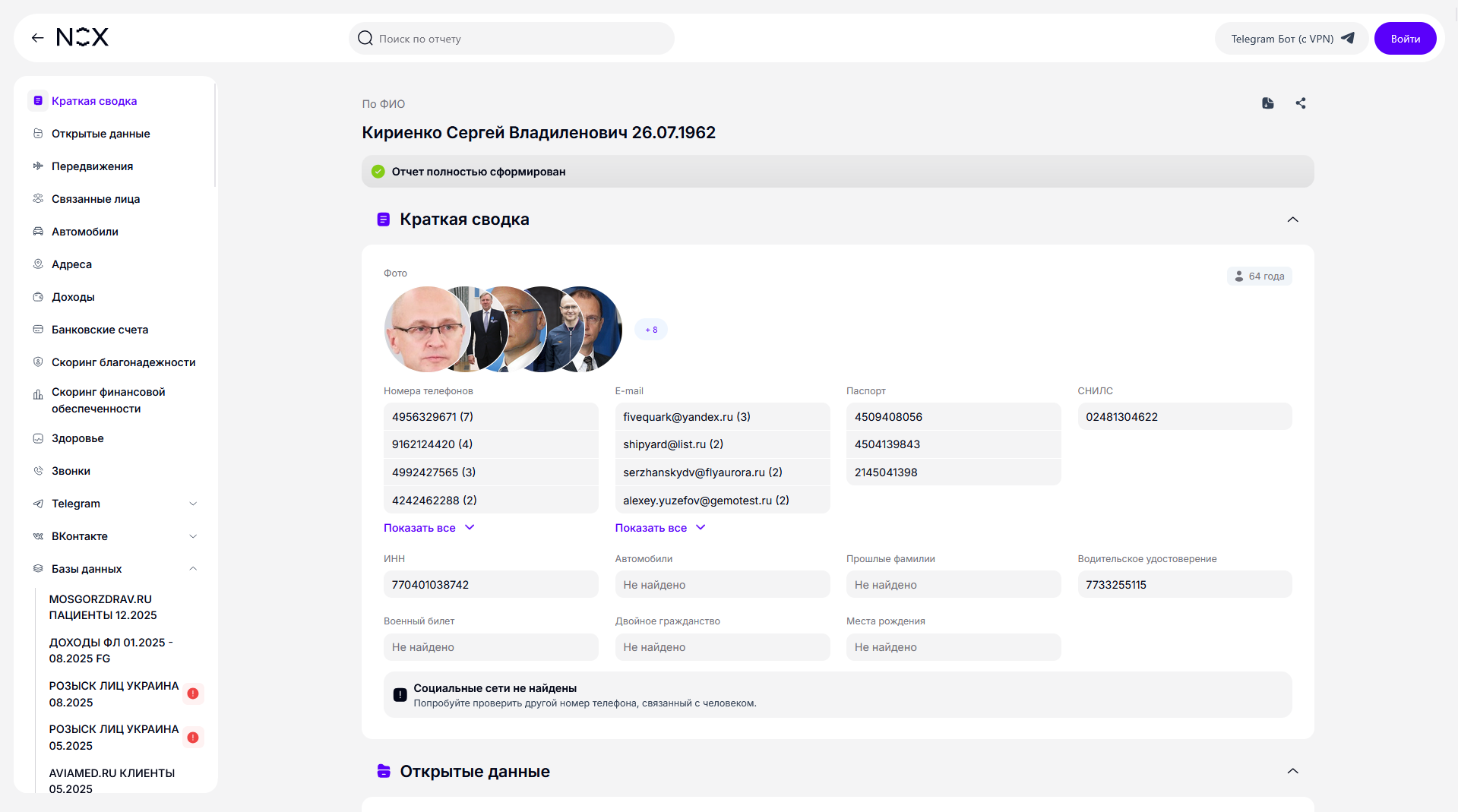Open the Telegram Бот (с VPN) button

1292,39
